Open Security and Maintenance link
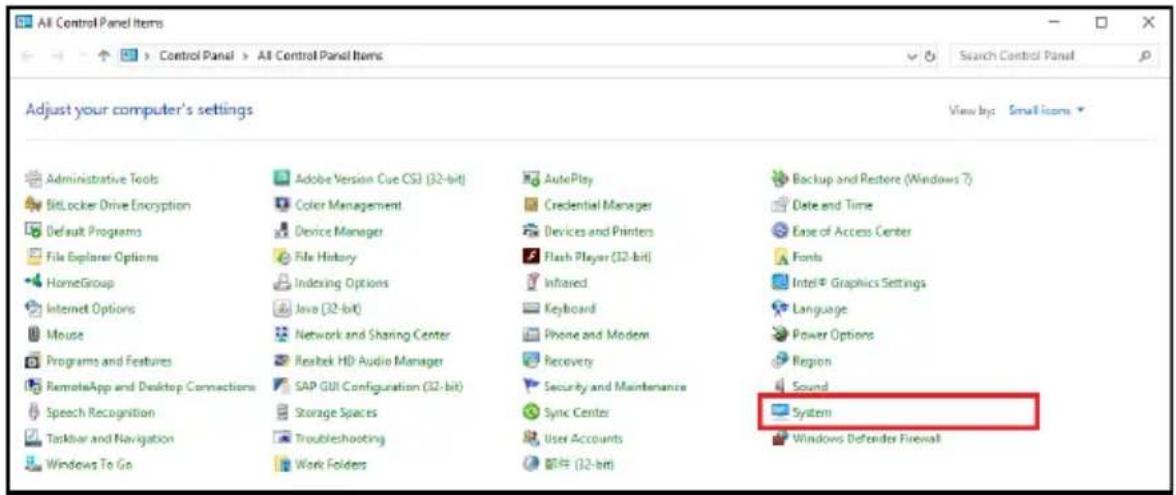Screen dimensions: 1176x495 pos(615,387)
